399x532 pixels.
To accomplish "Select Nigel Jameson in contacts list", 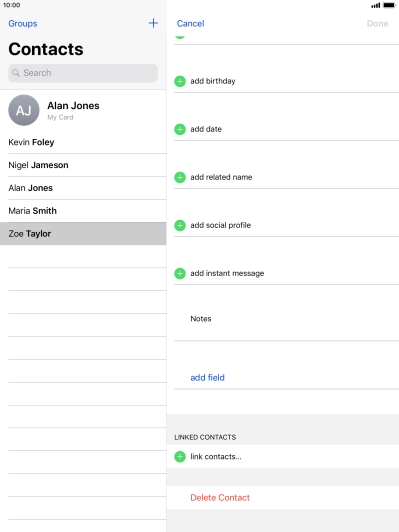I will pyautogui.click(x=83, y=165).
